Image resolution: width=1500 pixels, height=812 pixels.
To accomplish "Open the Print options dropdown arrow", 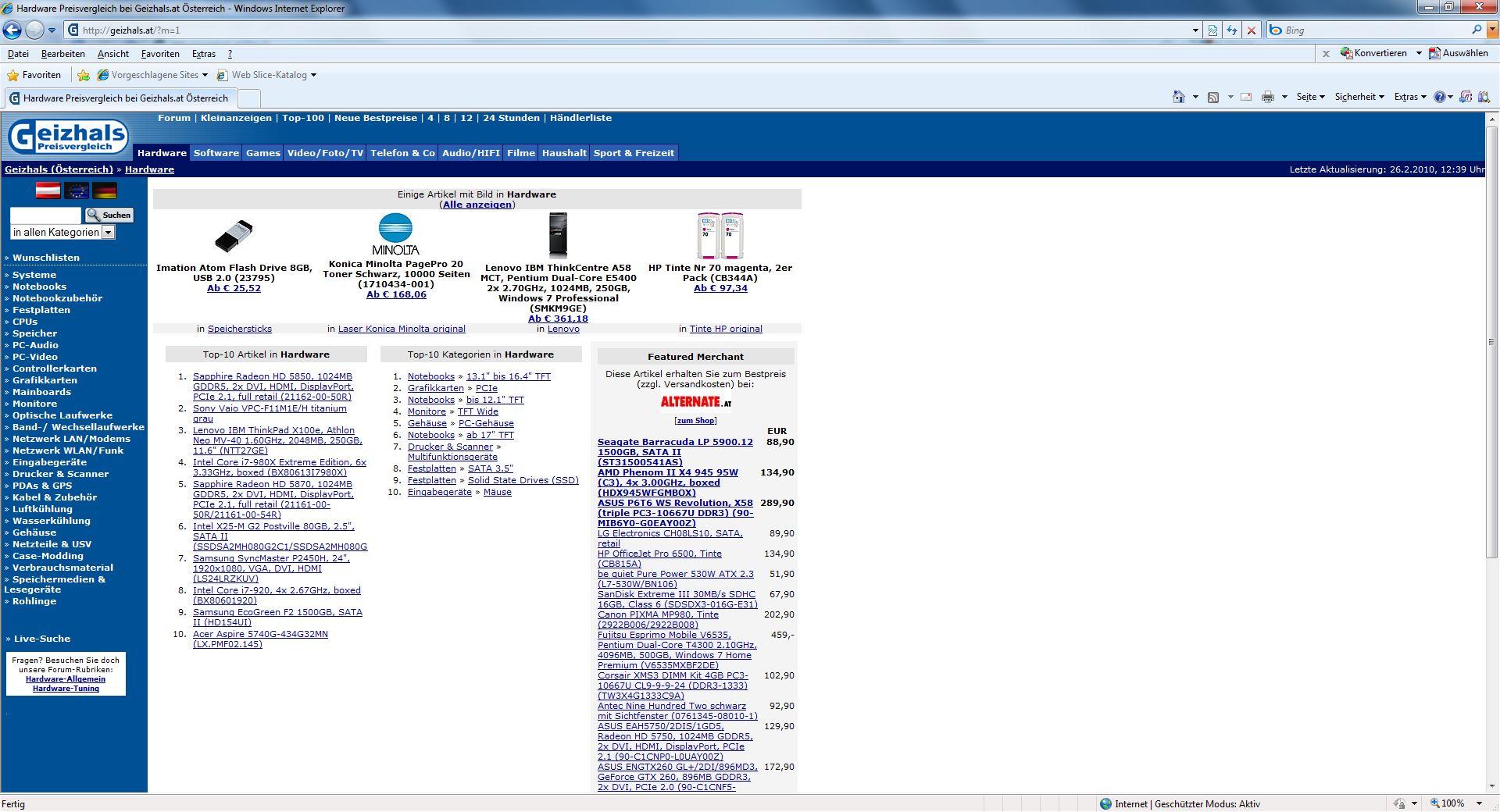I will pyautogui.click(x=1284, y=97).
